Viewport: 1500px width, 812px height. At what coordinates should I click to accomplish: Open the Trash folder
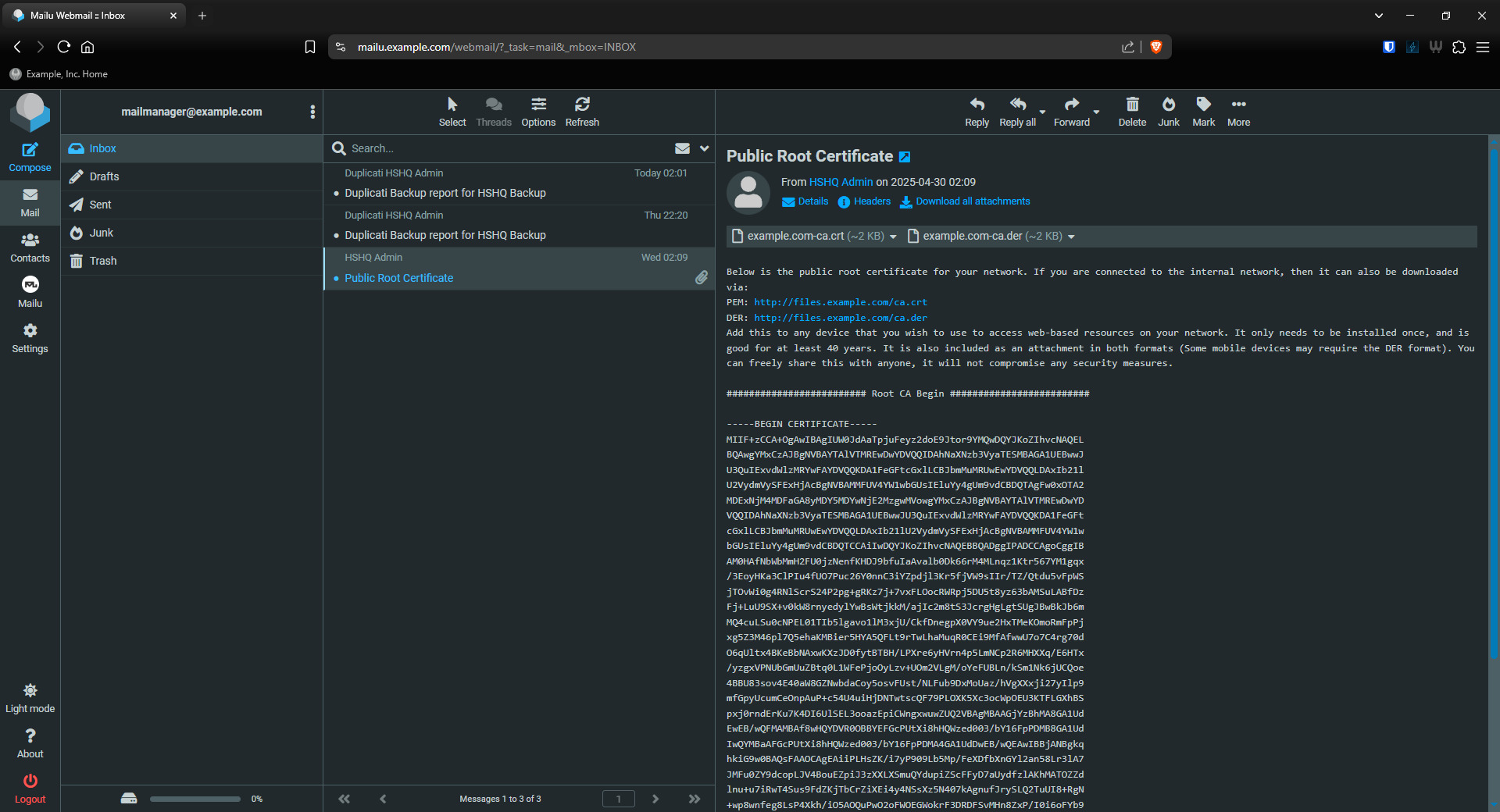click(102, 261)
